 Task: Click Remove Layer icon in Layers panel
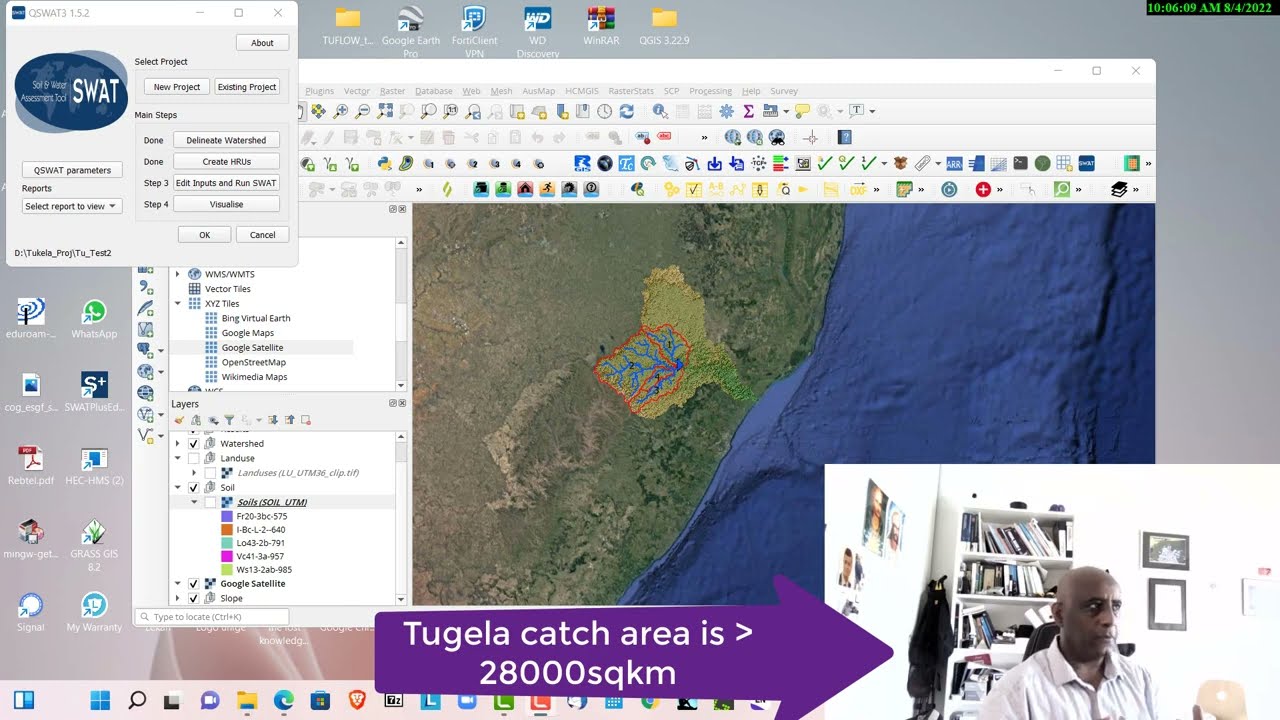pyautogui.click(x=306, y=420)
